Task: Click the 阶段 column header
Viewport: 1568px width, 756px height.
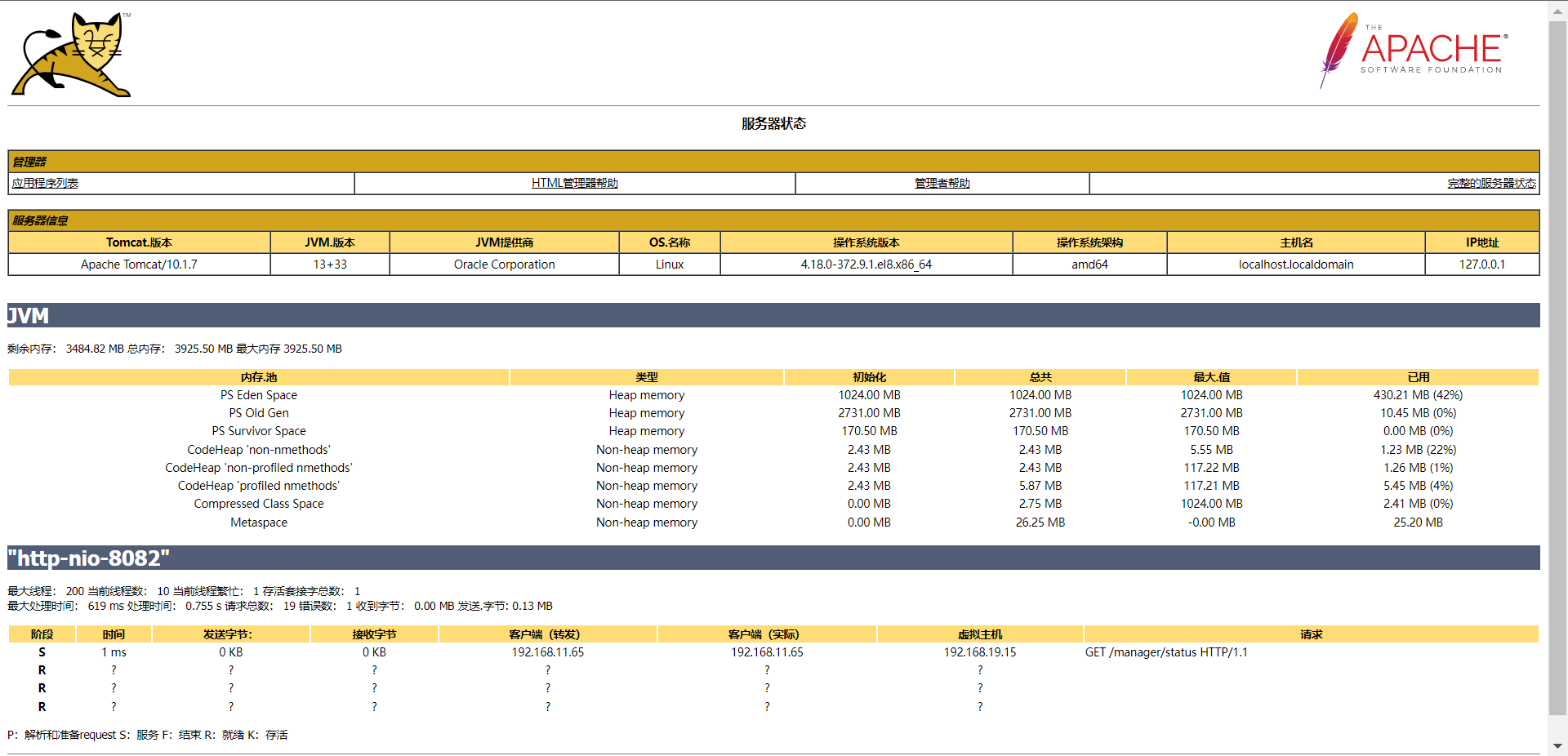Action: (x=42, y=634)
